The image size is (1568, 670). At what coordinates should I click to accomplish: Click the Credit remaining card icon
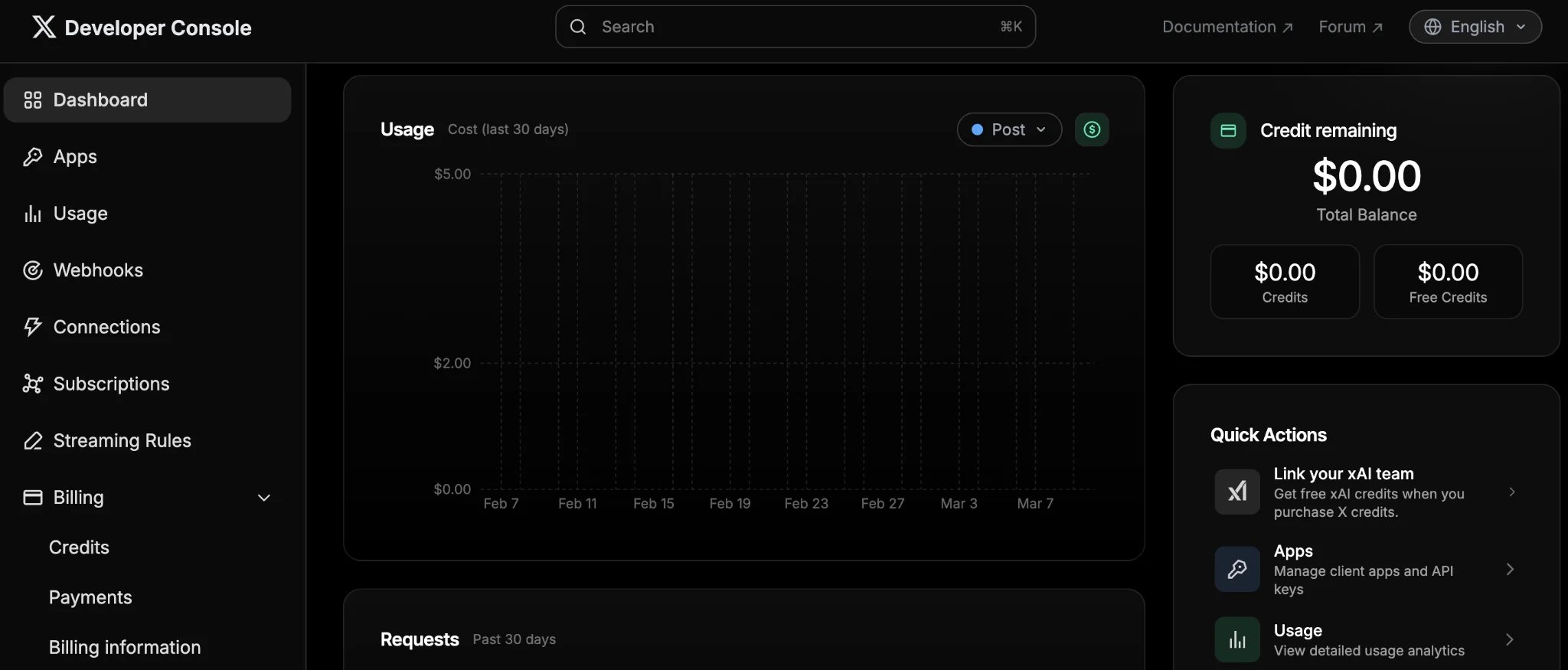coord(1228,131)
